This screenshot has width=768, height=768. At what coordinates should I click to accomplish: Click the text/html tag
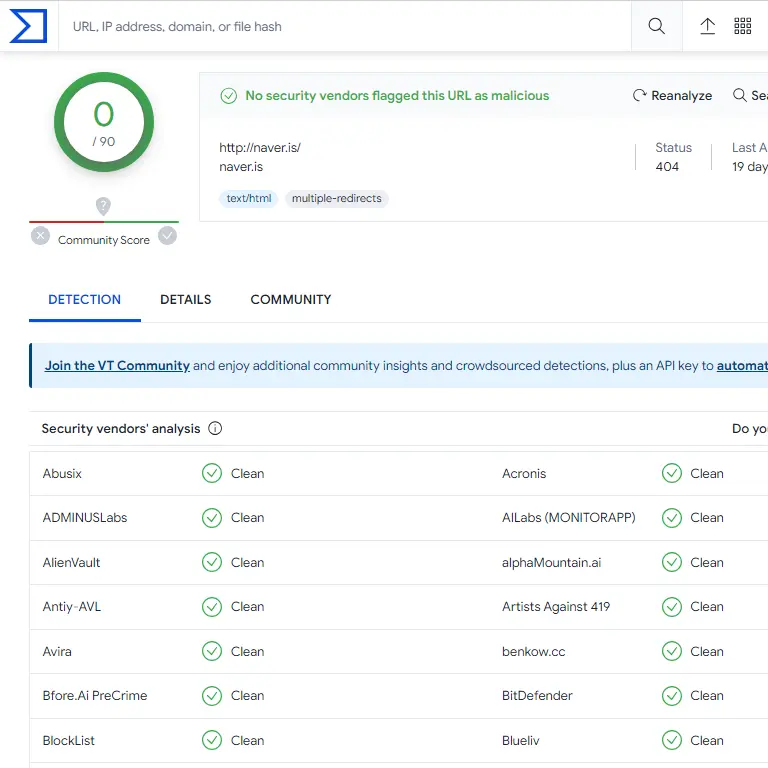tap(248, 198)
